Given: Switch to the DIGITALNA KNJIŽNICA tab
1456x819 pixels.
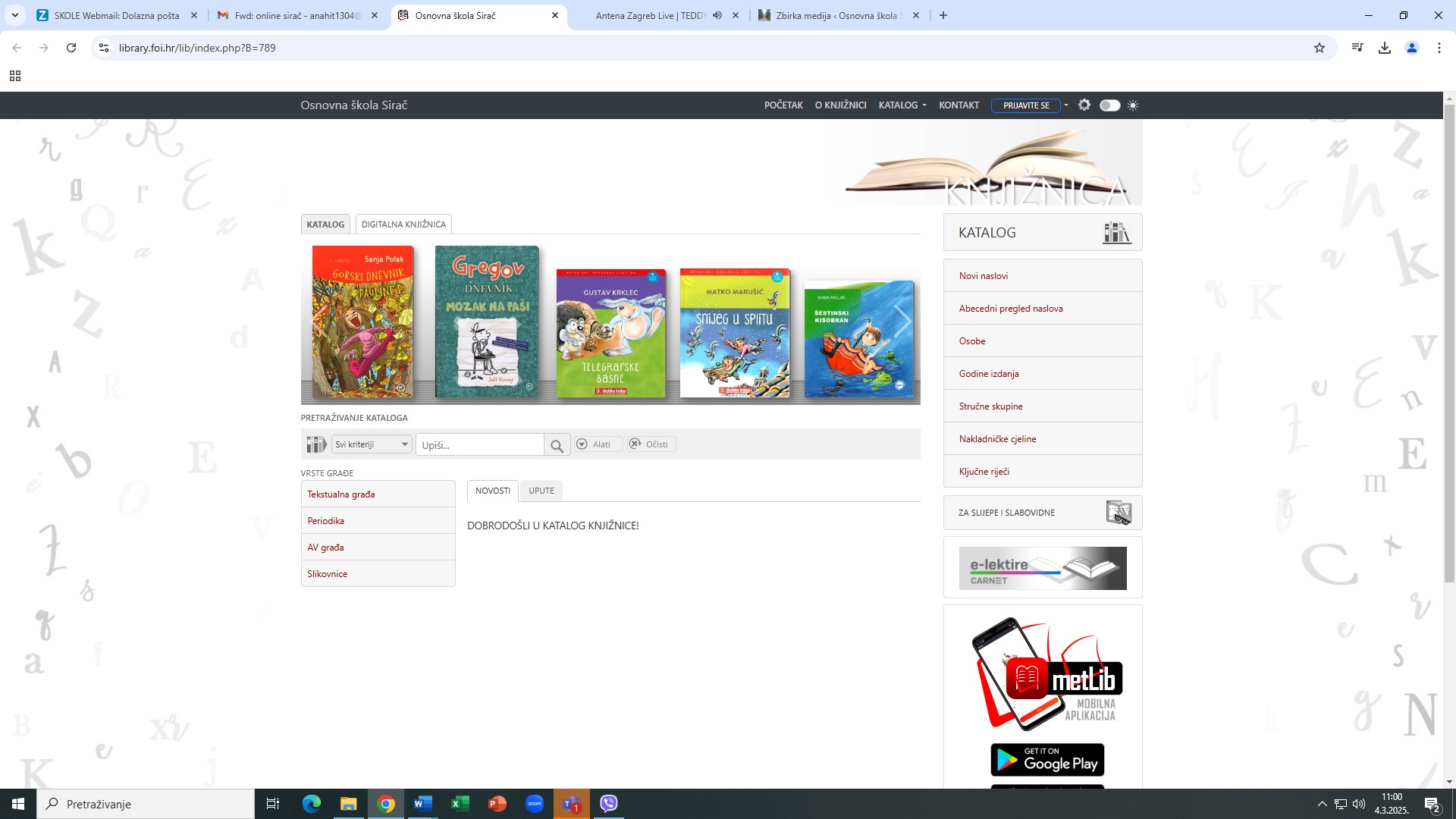Looking at the screenshot, I should [403, 224].
